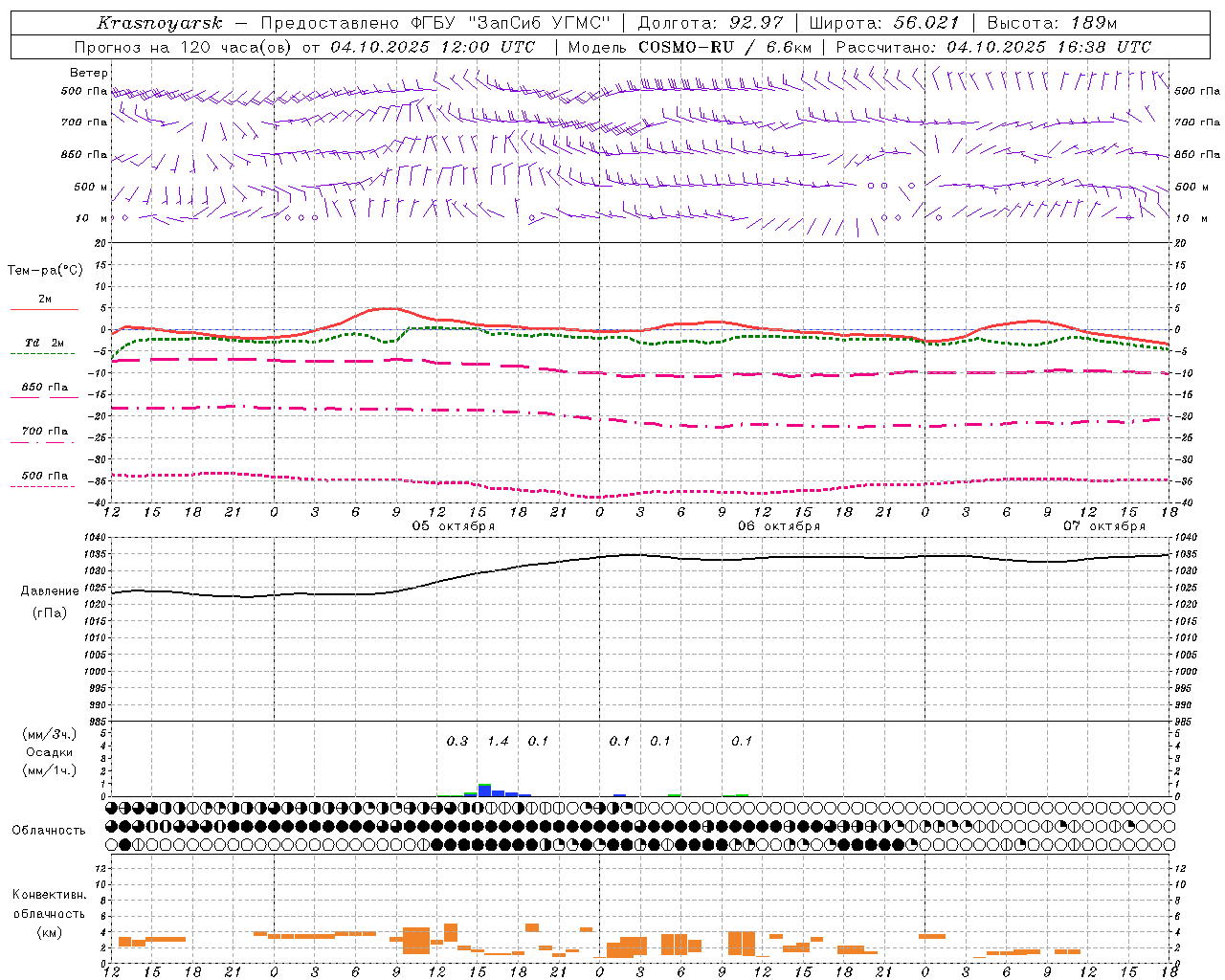Click the 'Модель COSMO-RU / 6.6км' text

pos(689,47)
